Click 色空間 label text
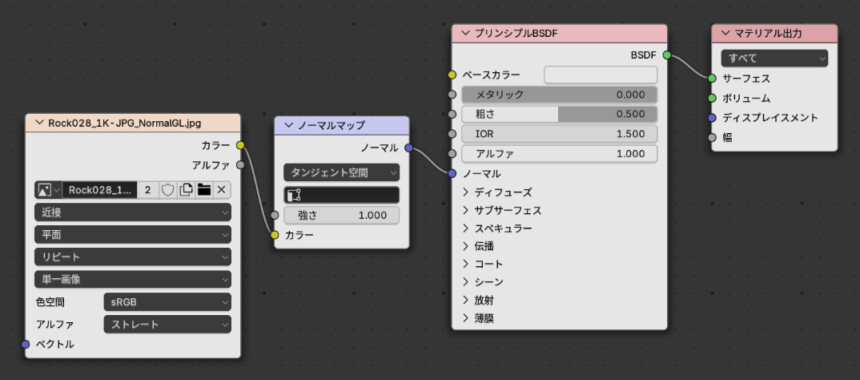The width and height of the screenshot is (860, 380). [x=50, y=302]
